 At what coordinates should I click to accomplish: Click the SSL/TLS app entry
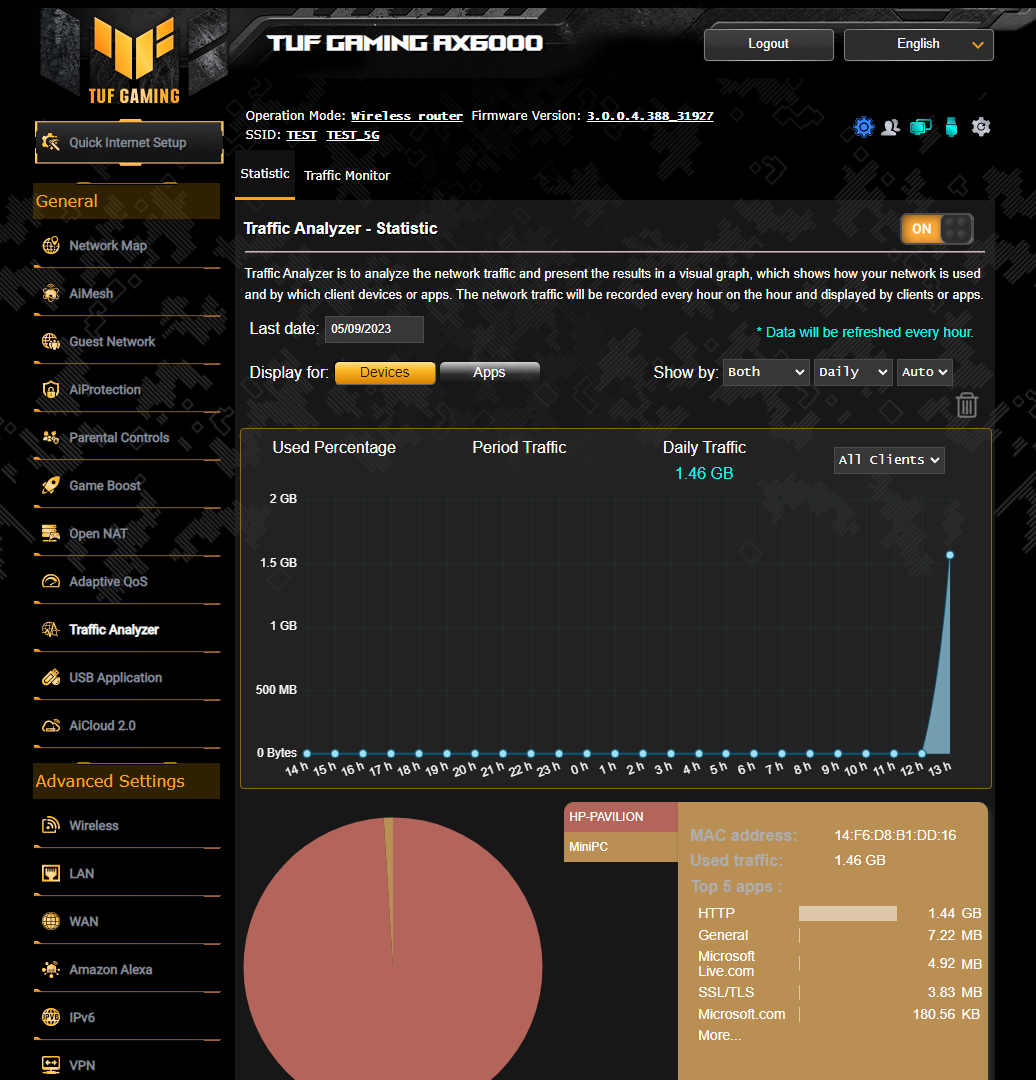click(x=726, y=993)
